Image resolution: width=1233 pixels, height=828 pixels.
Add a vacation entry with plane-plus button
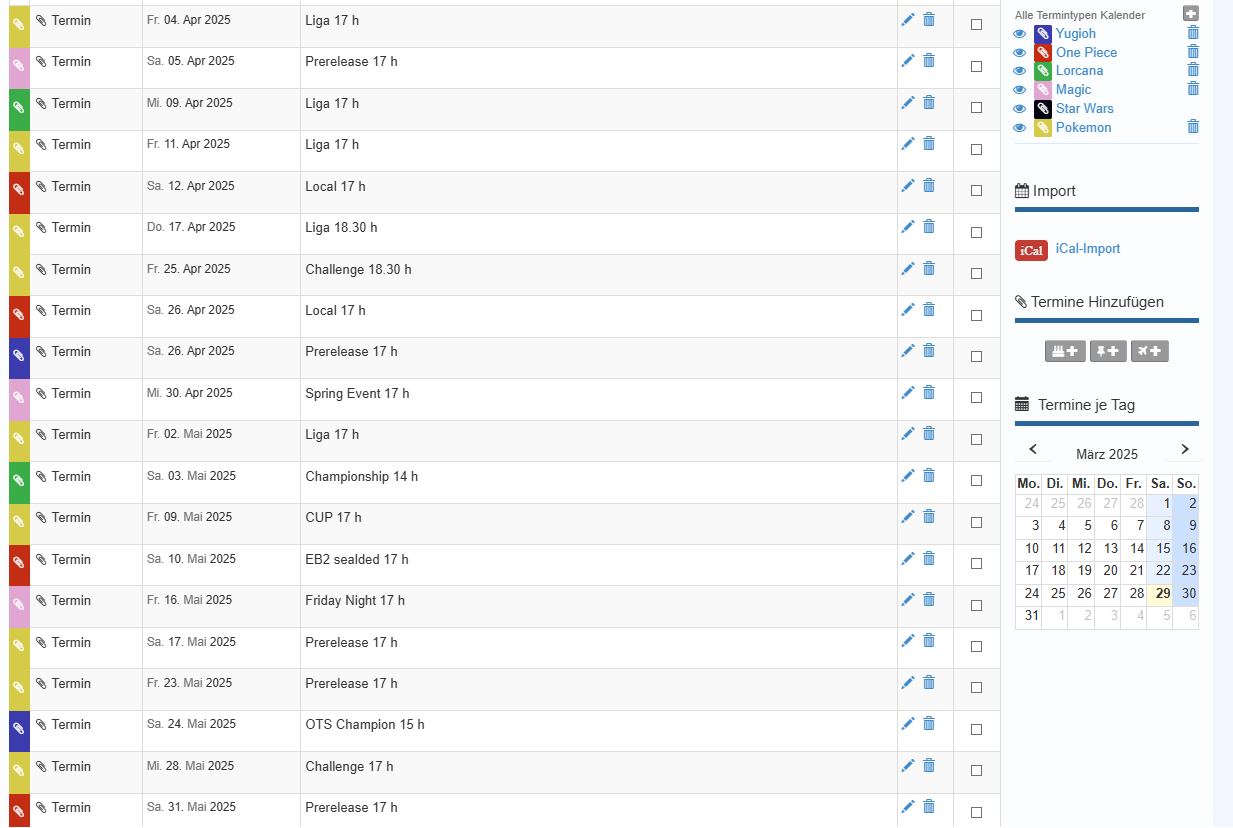click(x=1150, y=351)
